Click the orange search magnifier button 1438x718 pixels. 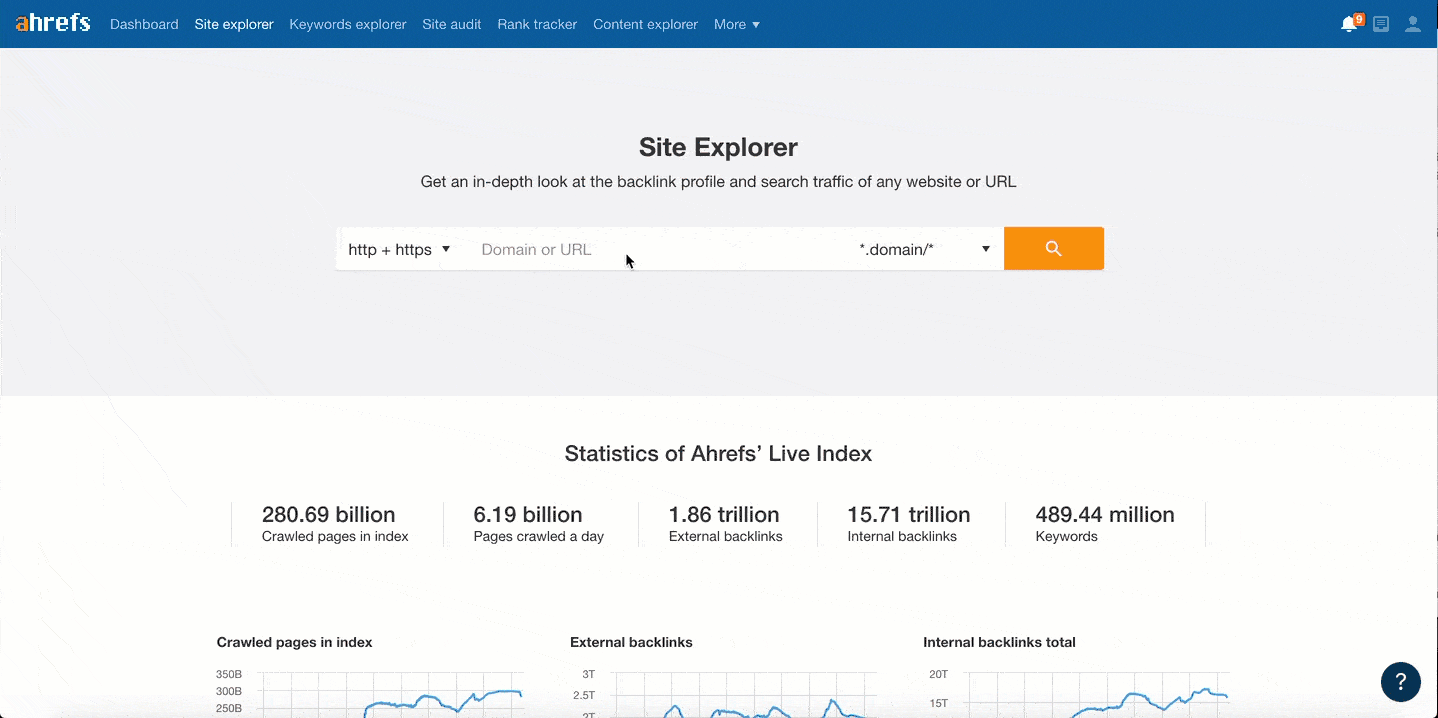[1054, 248]
